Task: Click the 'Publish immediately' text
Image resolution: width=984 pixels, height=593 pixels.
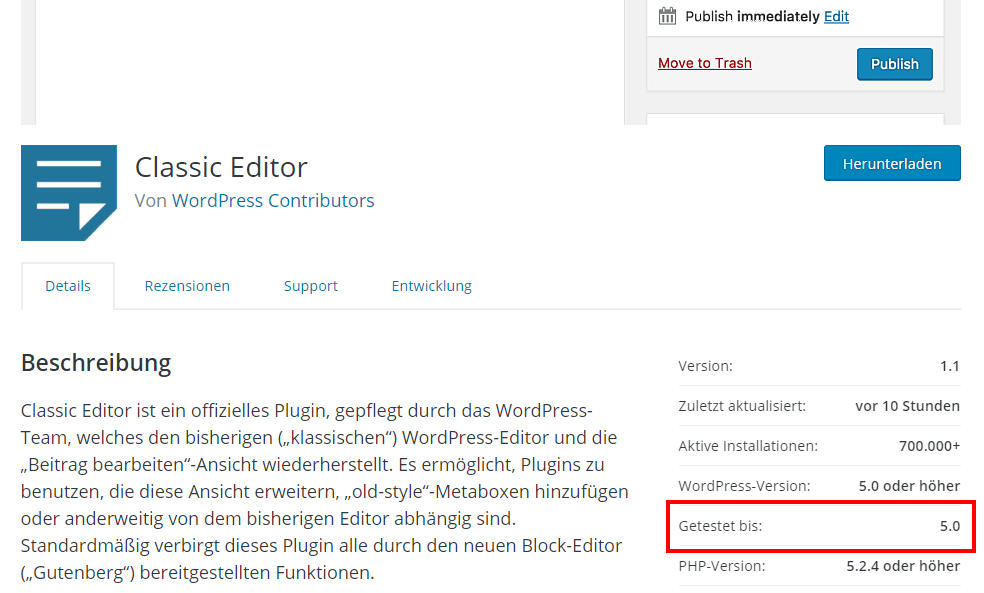Action: 752,16
